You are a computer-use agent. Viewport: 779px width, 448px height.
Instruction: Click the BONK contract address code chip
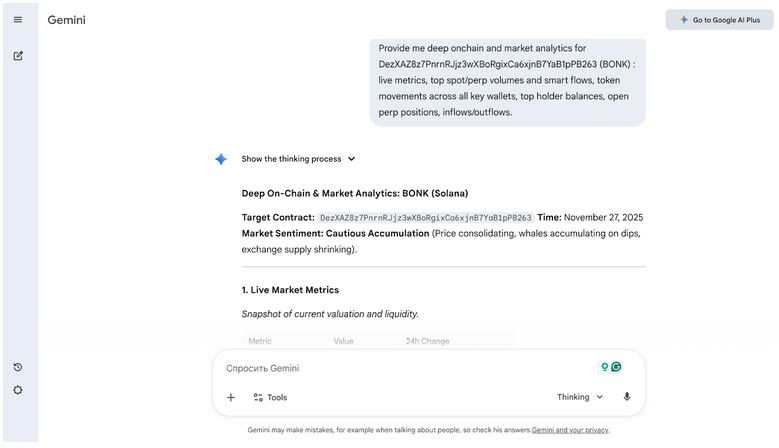coord(425,217)
